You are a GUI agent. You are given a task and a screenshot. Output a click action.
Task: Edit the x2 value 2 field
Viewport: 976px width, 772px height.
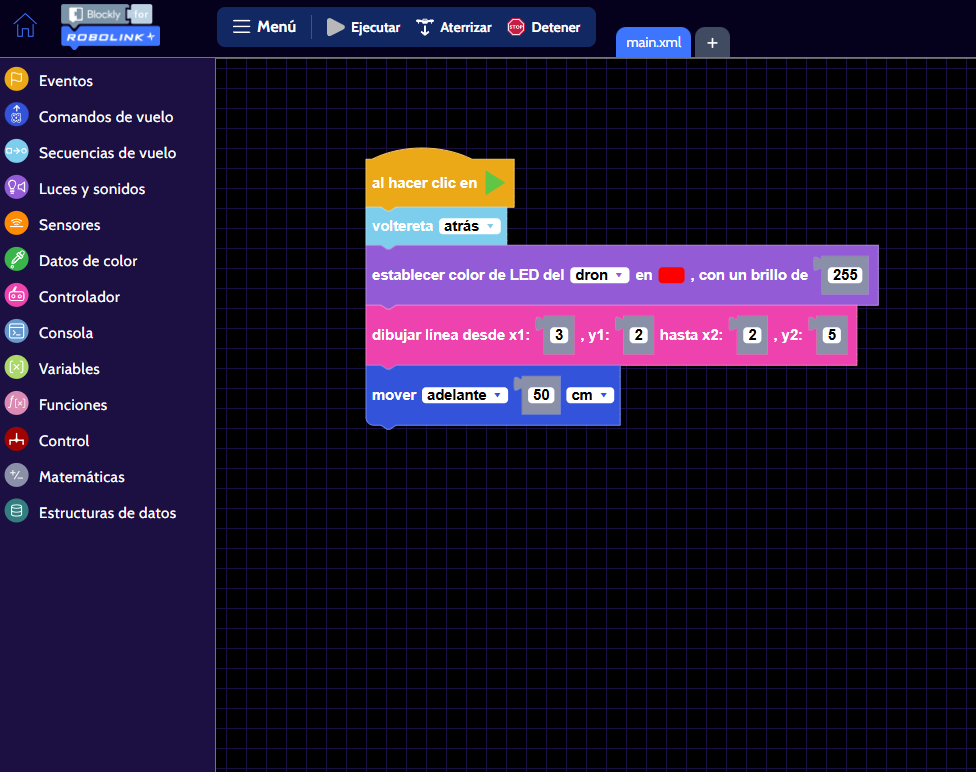click(x=753, y=335)
